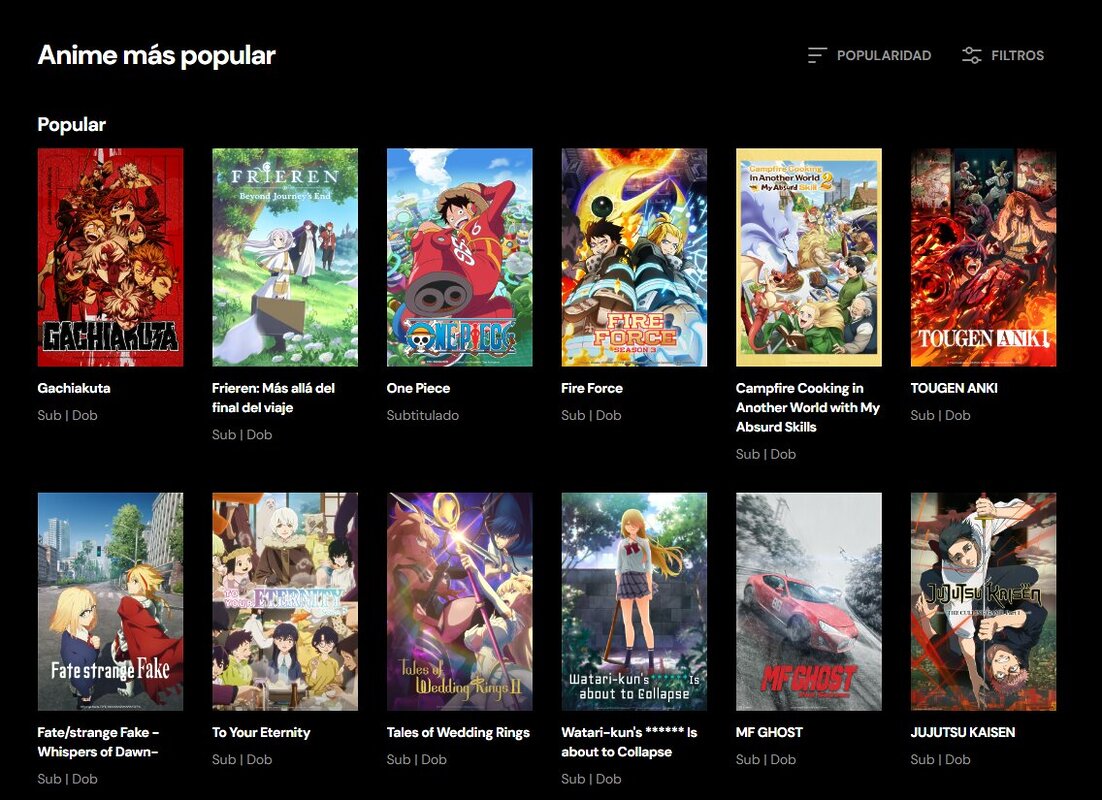
Task: Click the Anime más popular heading
Action: click(x=155, y=55)
